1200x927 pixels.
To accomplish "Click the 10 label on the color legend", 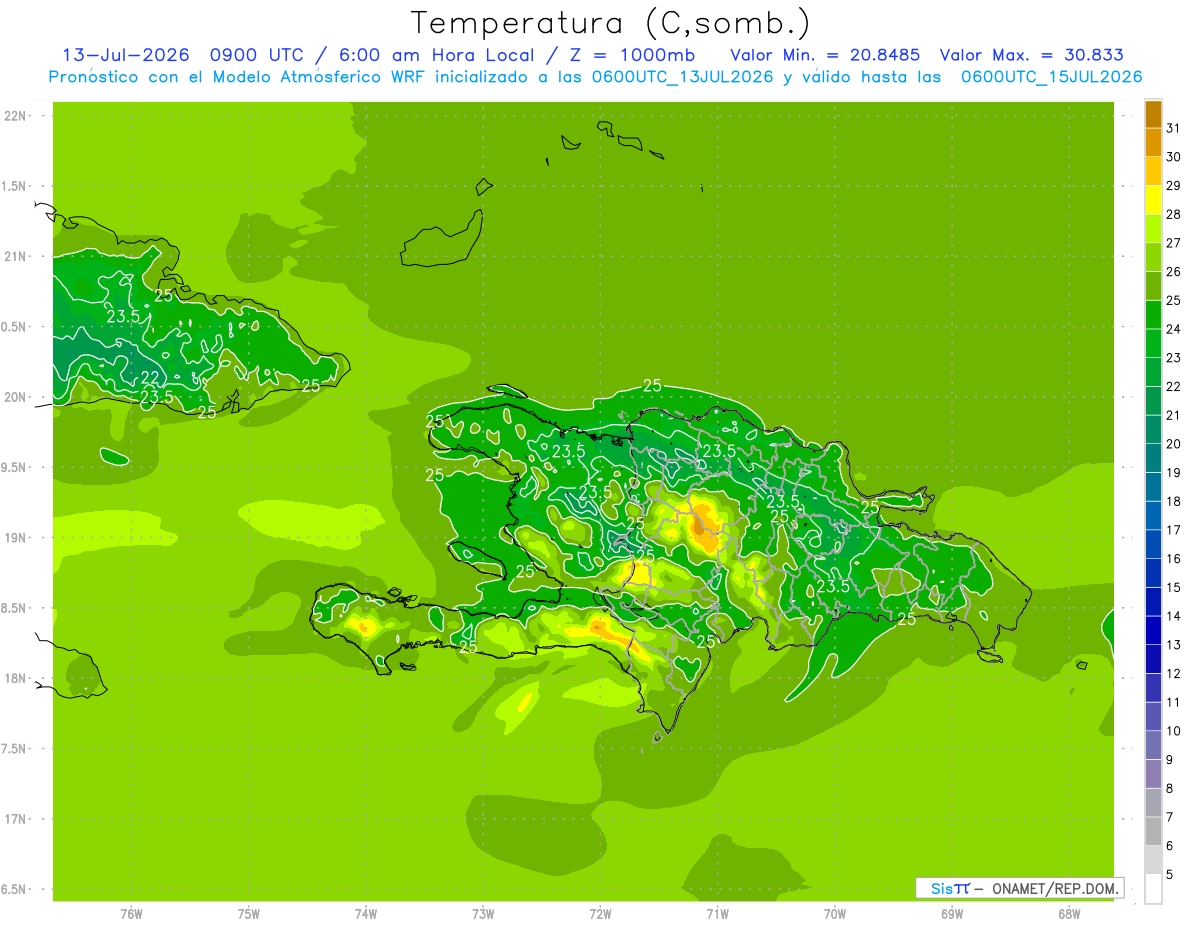I will (x=1173, y=731).
